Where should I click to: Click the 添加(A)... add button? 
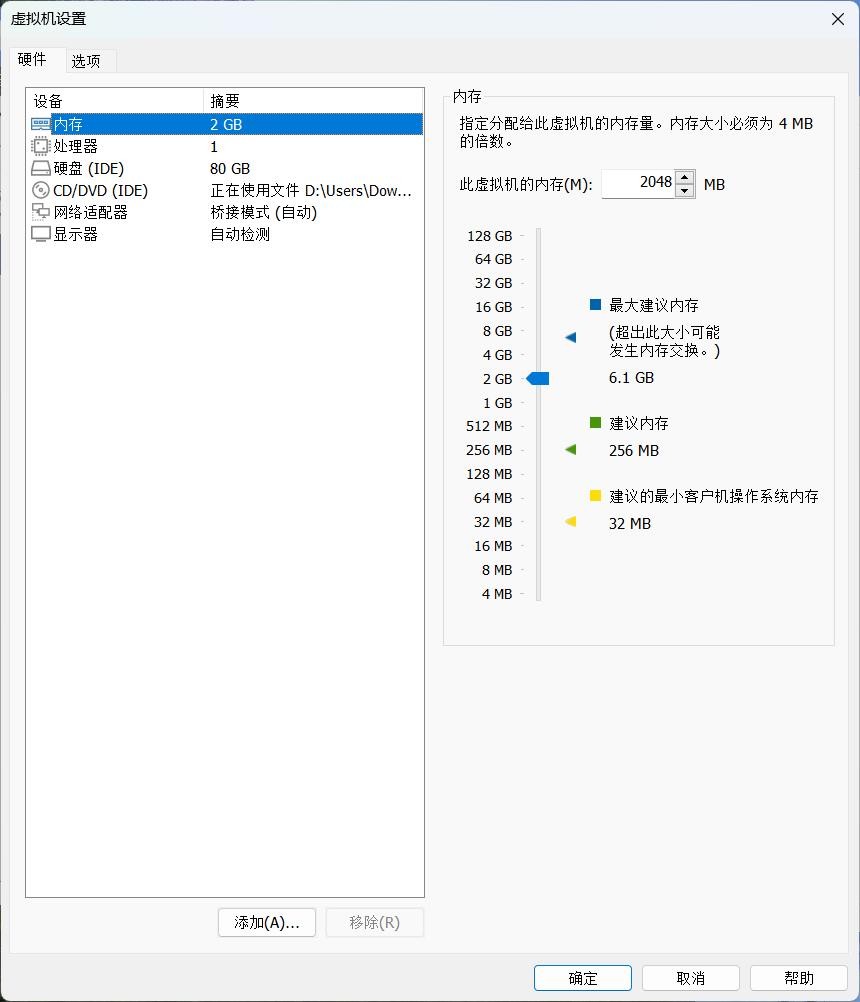[x=267, y=923]
